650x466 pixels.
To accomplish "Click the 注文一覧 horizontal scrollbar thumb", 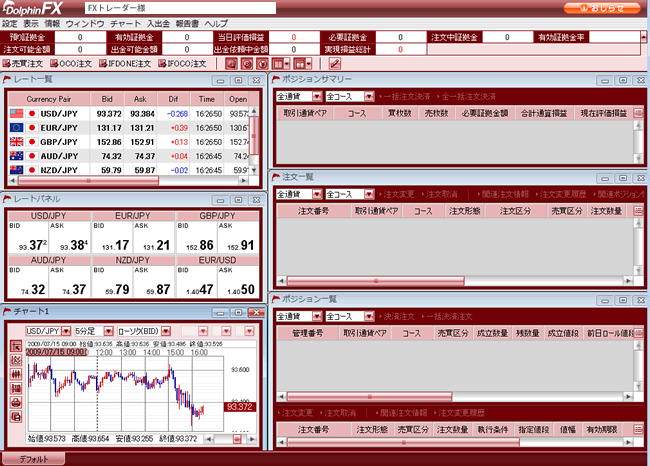I will pos(376,281).
